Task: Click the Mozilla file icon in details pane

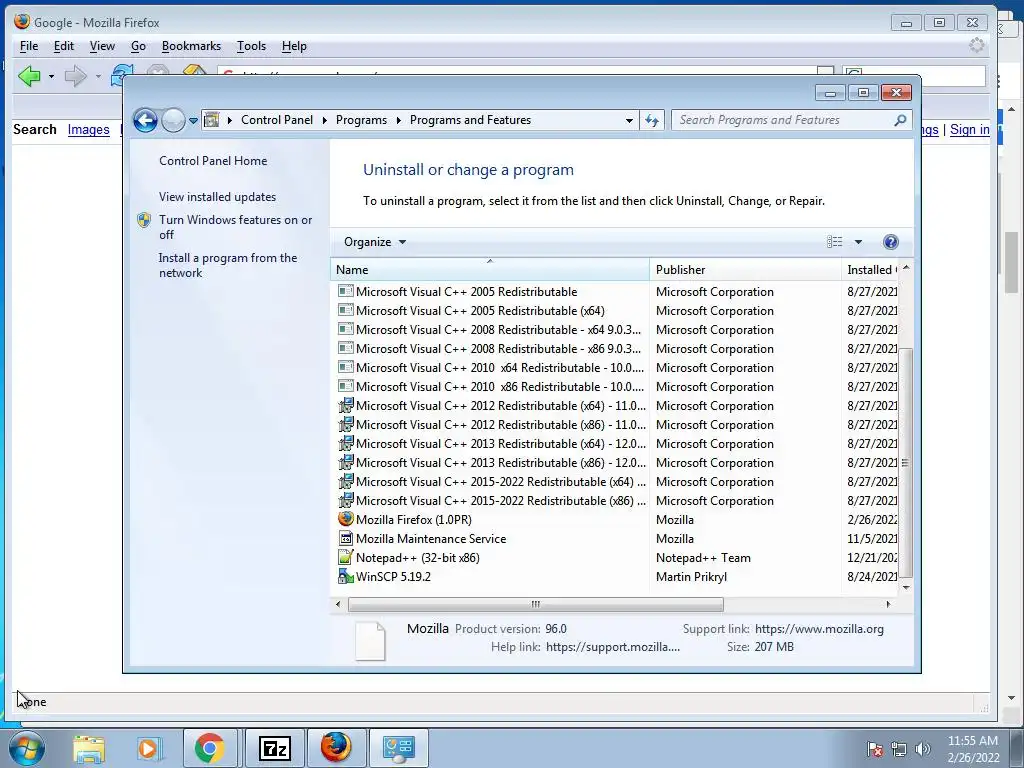Action: click(370, 640)
